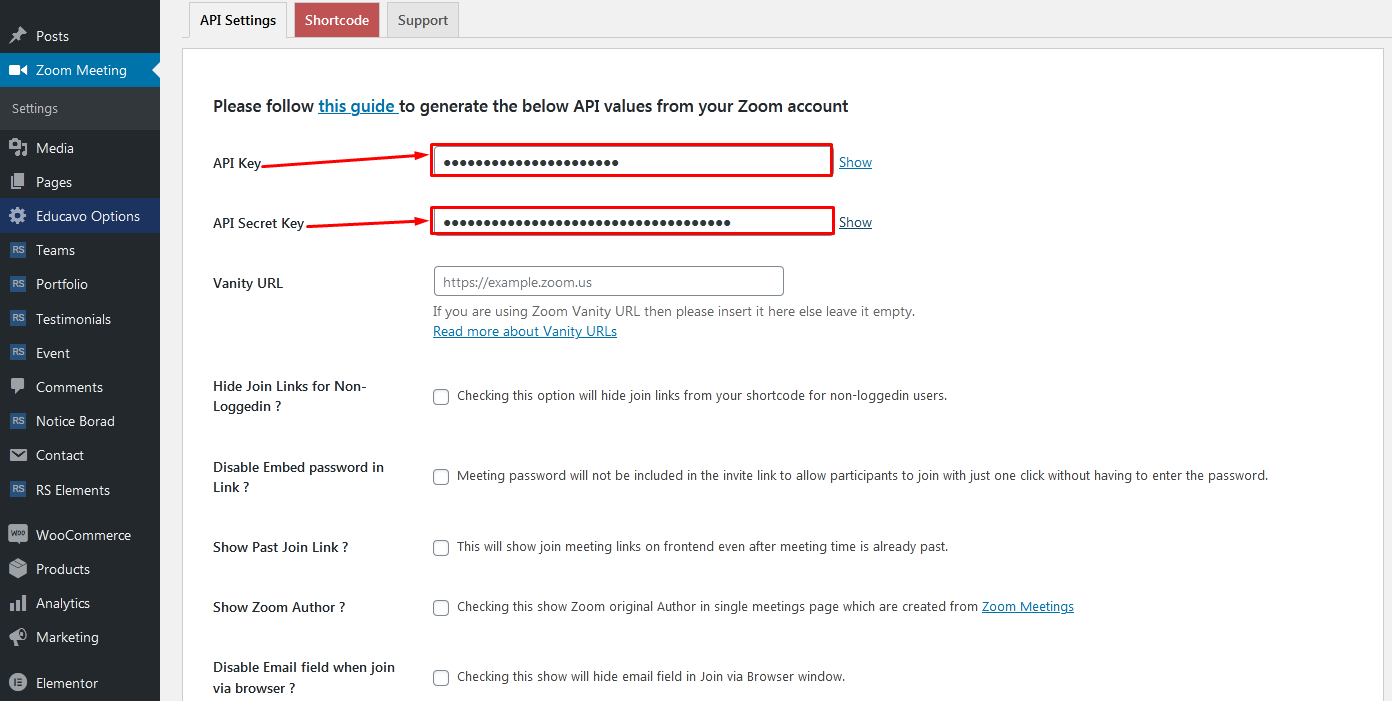Viewport: 1392px width, 701px height.
Task: Open the Zoom Meeting menu item
Action: pos(80,70)
